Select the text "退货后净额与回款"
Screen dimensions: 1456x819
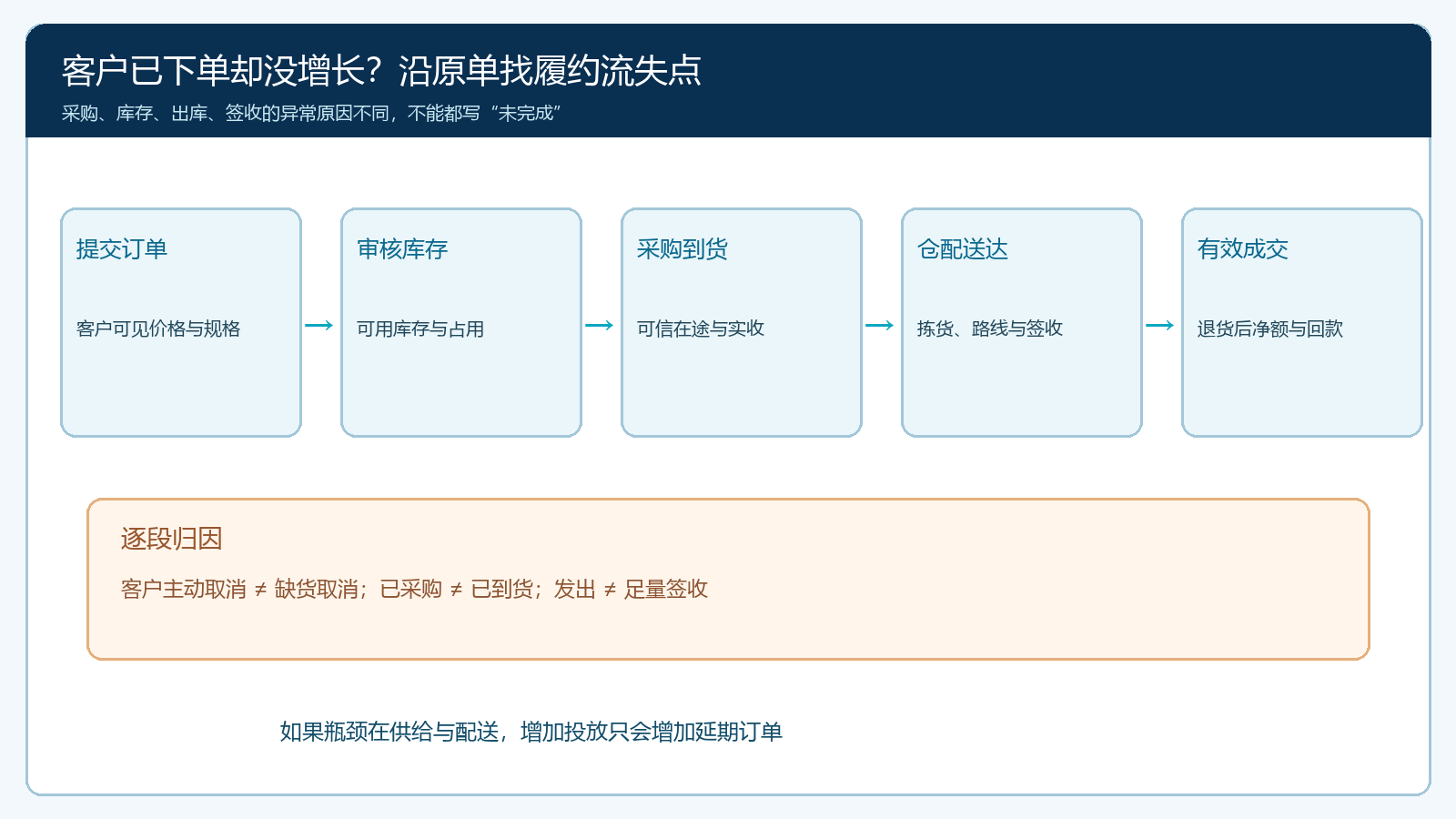pyautogui.click(x=1270, y=329)
